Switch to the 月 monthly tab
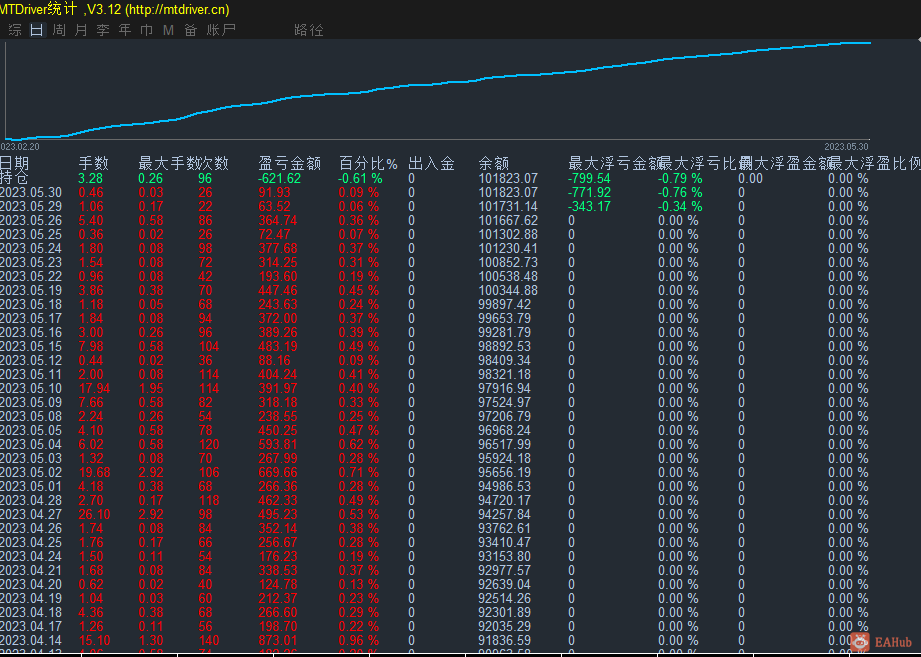 coord(81,30)
